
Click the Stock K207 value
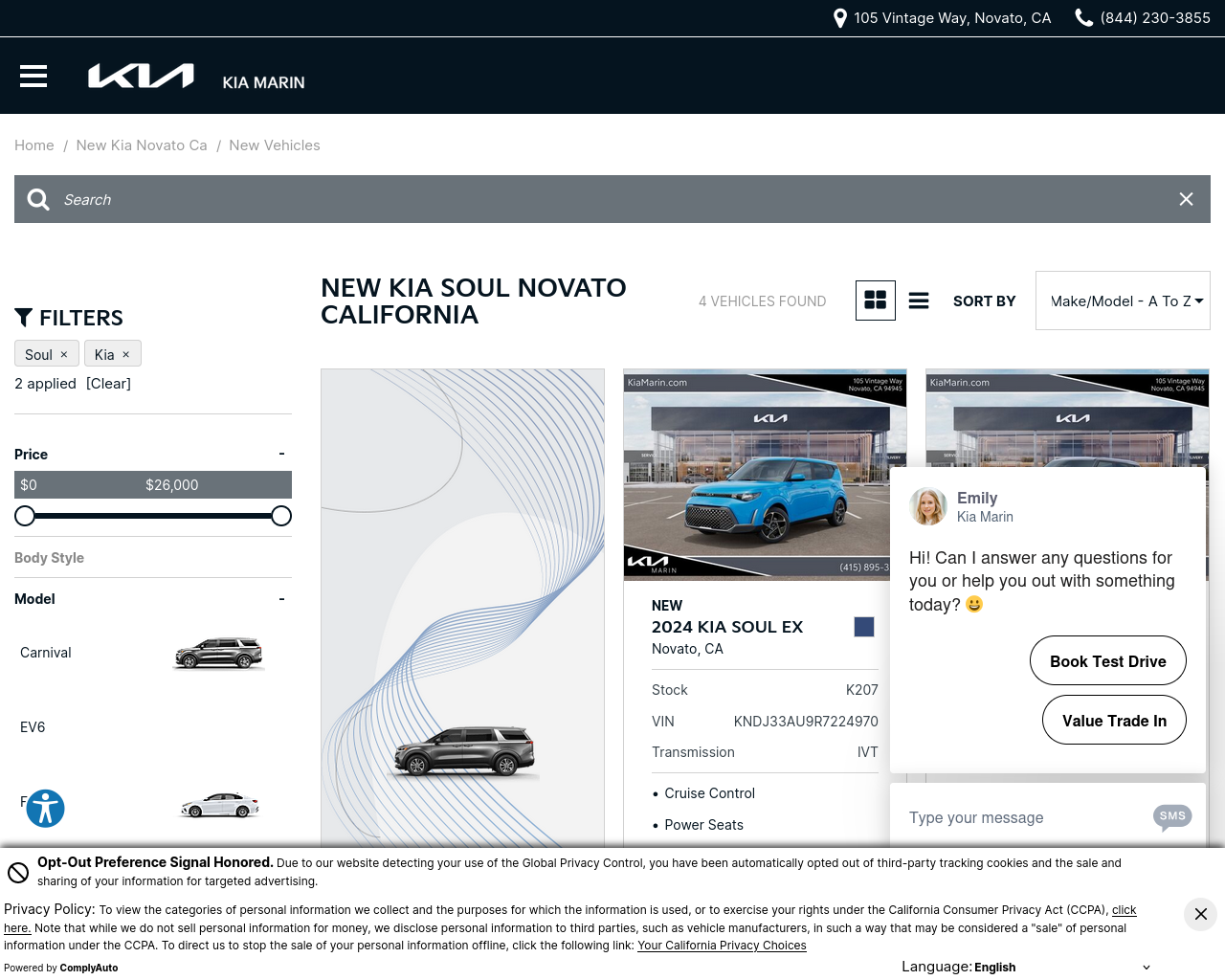[862, 690]
